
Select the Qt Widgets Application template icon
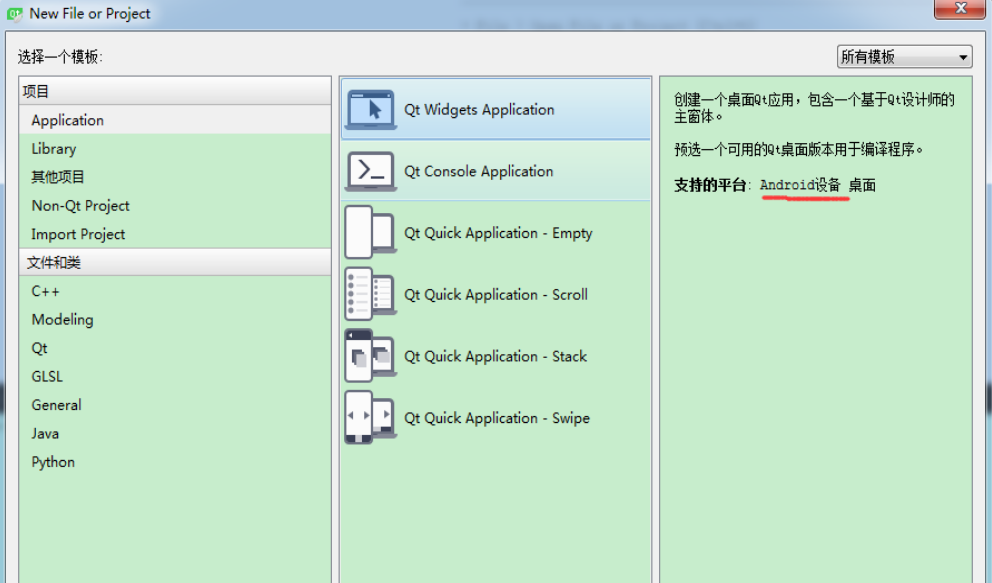pyautogui.click(x=371, y=109)
